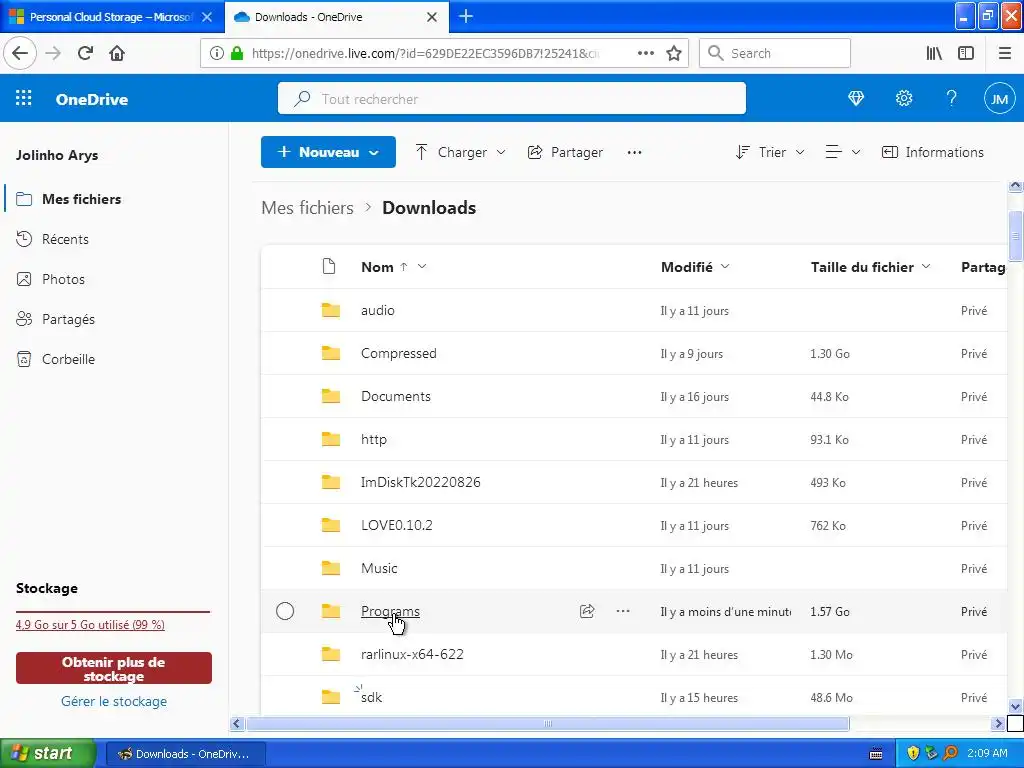Image resolution: width=1024 pixels, height=768 pixels.
Task: Select the Programs row with its circle checkbox
Action: point(285,611)
